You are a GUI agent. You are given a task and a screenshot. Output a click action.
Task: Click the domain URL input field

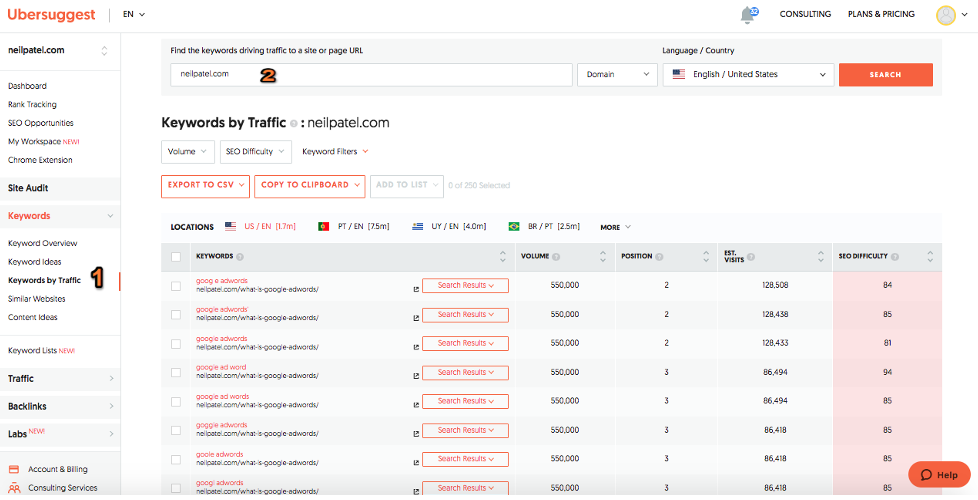tap(370, 74)
